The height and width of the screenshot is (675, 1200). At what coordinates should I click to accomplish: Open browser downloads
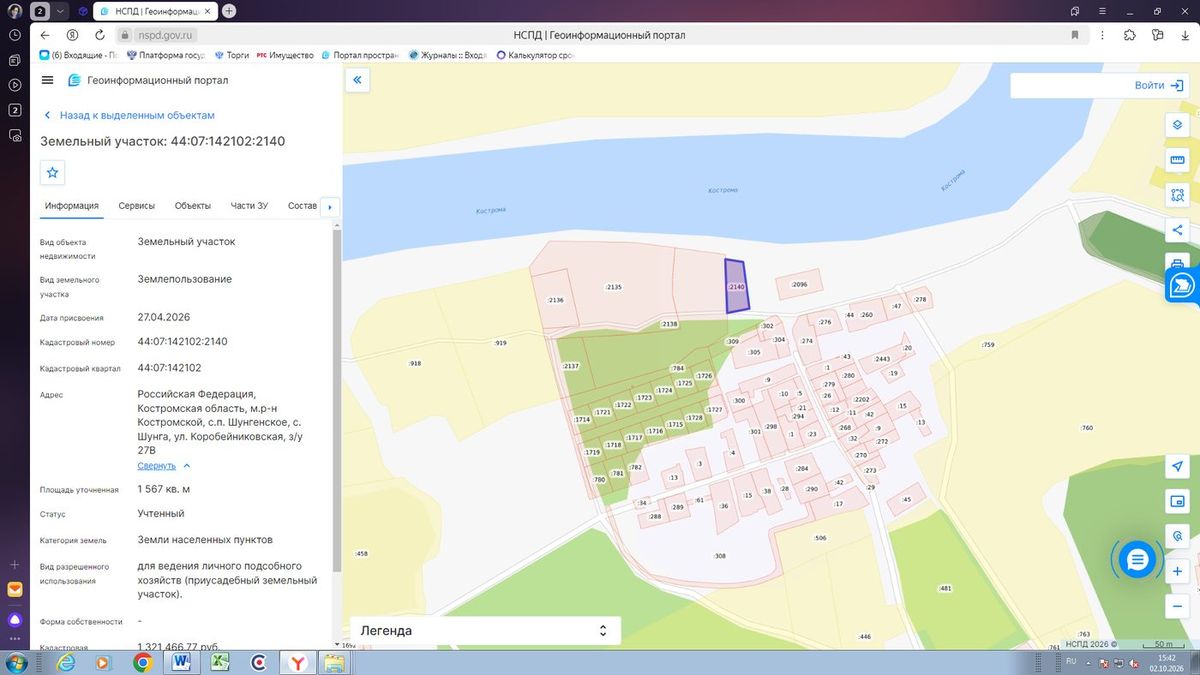click(1184, 35)
